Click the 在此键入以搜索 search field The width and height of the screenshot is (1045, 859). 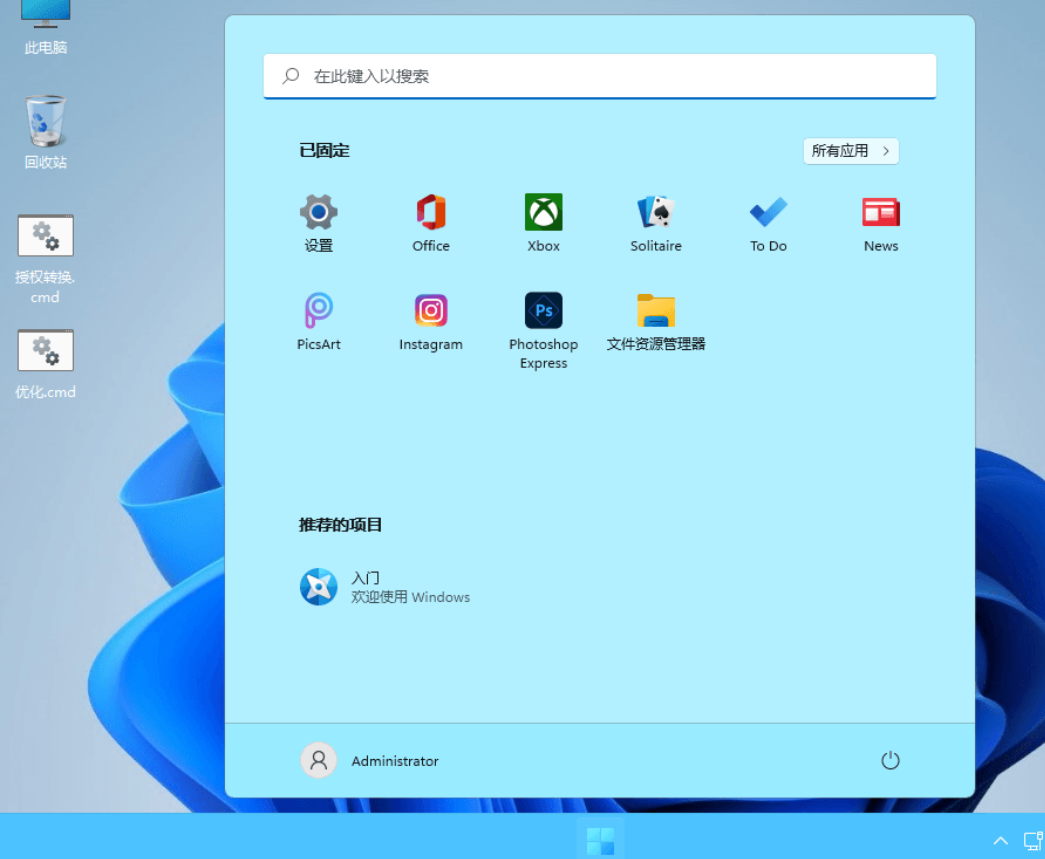[600, 76]
